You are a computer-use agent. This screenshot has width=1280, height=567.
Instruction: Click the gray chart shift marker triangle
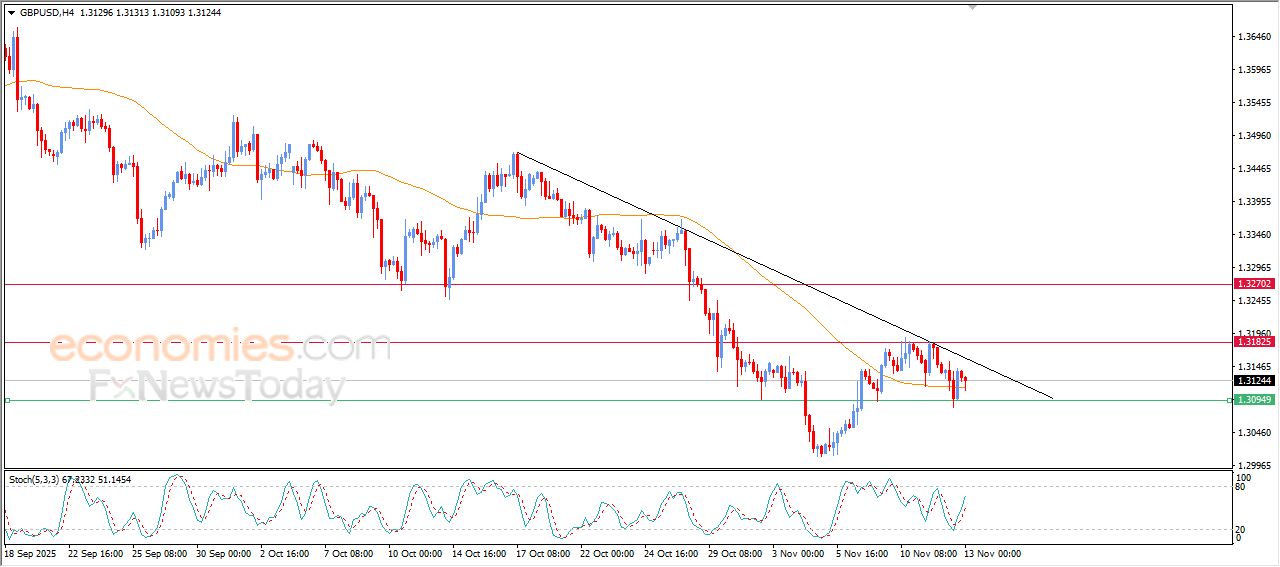tap(972, 7)
